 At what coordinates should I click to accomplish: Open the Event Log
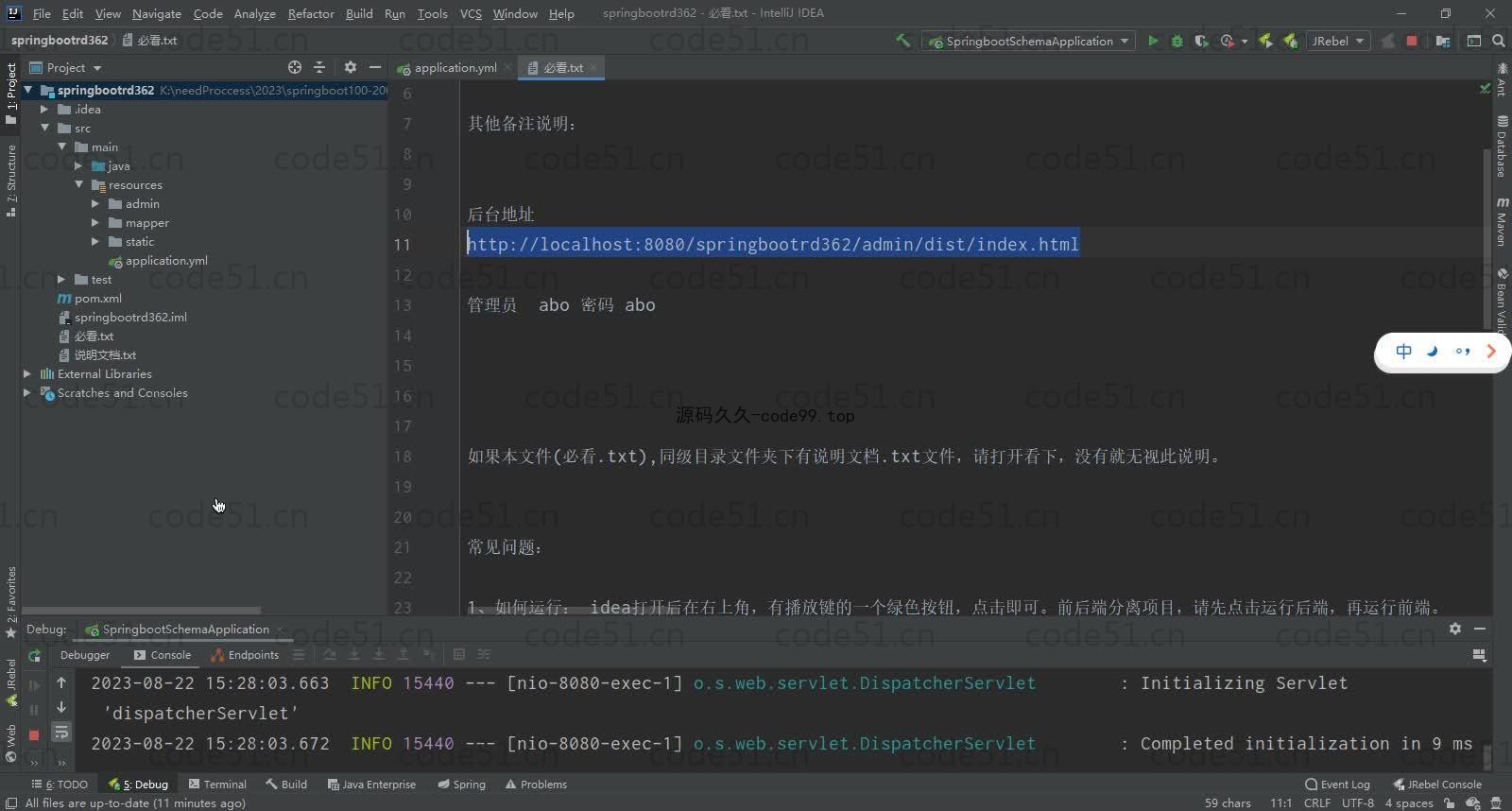point(1337,784)
